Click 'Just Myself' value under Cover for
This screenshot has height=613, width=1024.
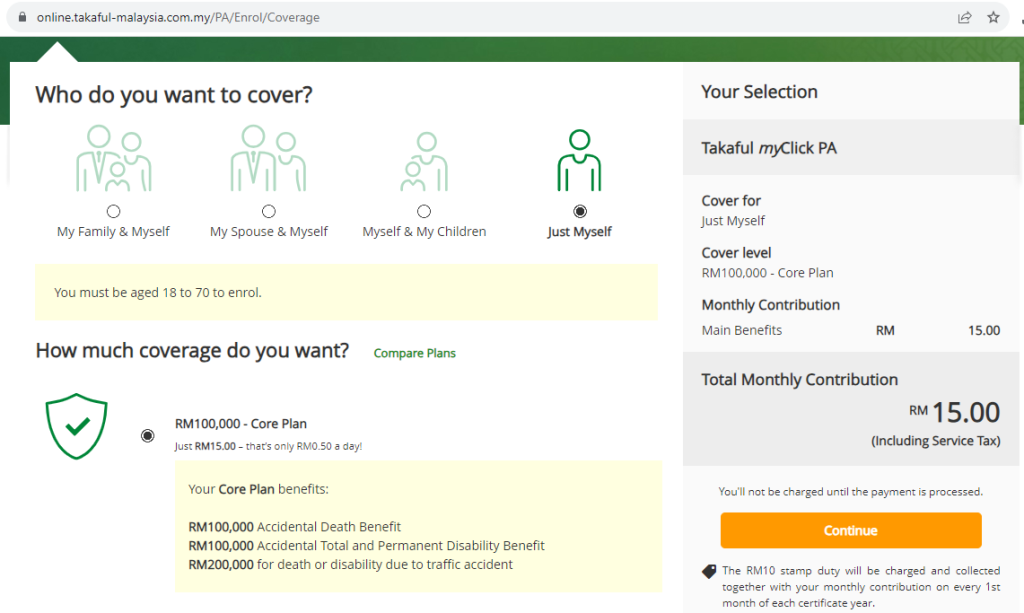tap(733, 221)
